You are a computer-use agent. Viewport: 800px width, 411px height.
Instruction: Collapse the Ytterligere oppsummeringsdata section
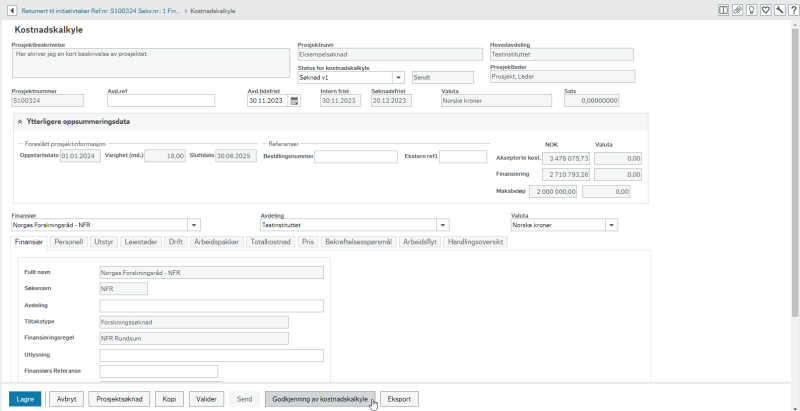(x=19, y=122)
